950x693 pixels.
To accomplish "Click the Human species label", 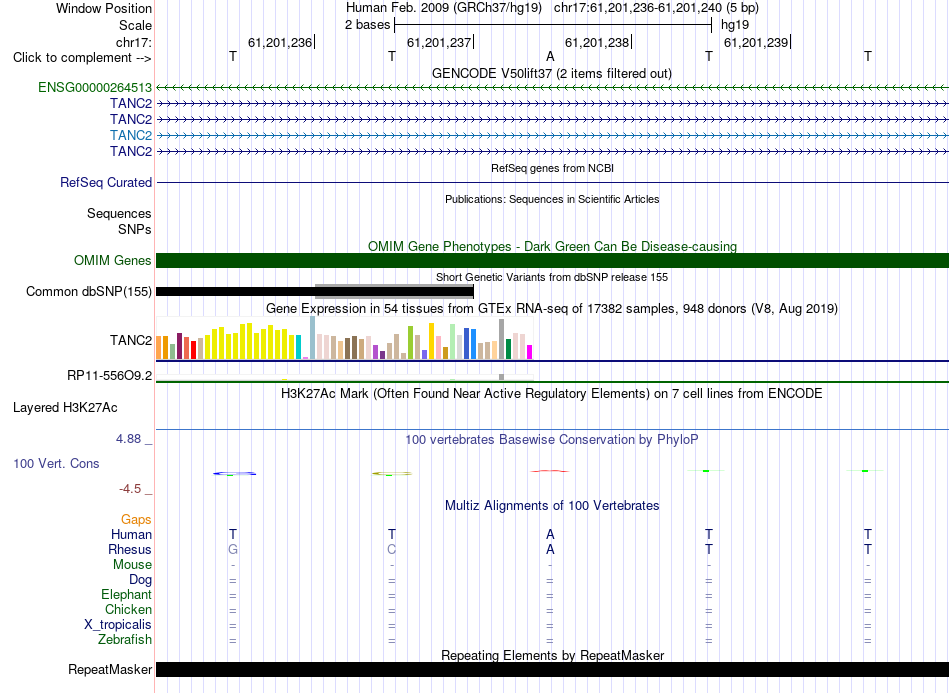I will (x=131, y=534).
